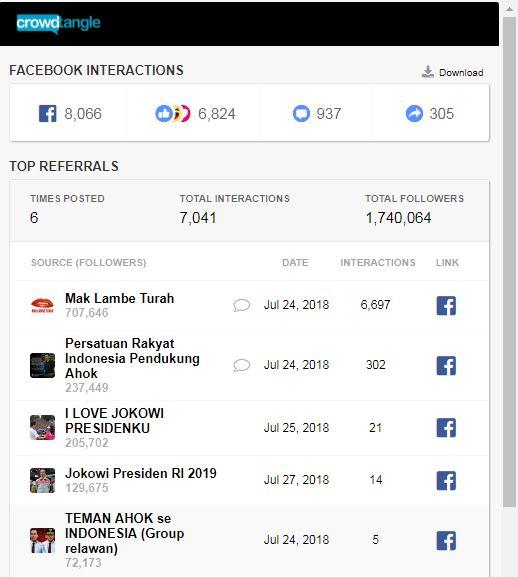Click the I LOVE JOKOWI PRESIDENKU thumbnail
Screen dimensions: 518x577
click(42, 428)
